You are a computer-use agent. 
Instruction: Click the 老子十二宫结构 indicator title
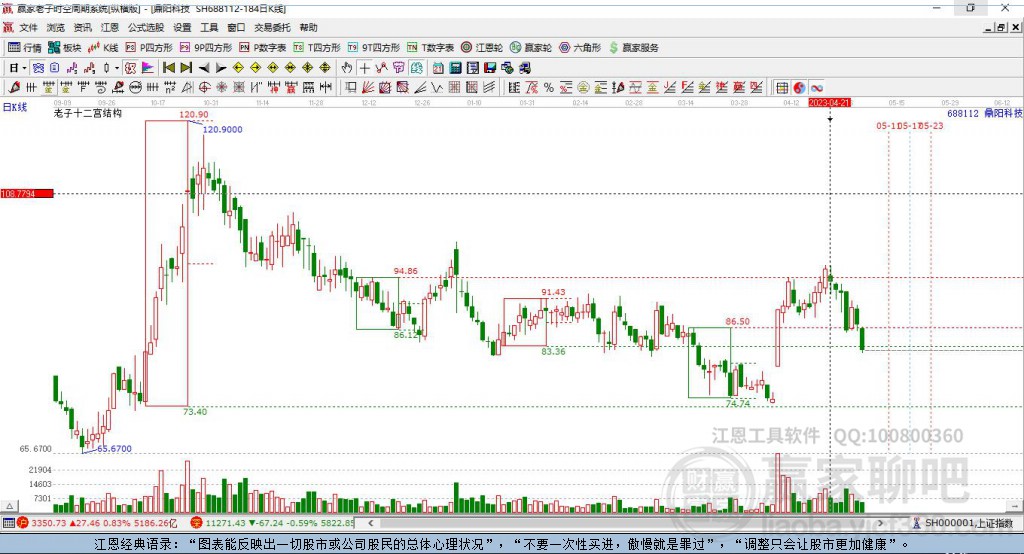(88, 113)
